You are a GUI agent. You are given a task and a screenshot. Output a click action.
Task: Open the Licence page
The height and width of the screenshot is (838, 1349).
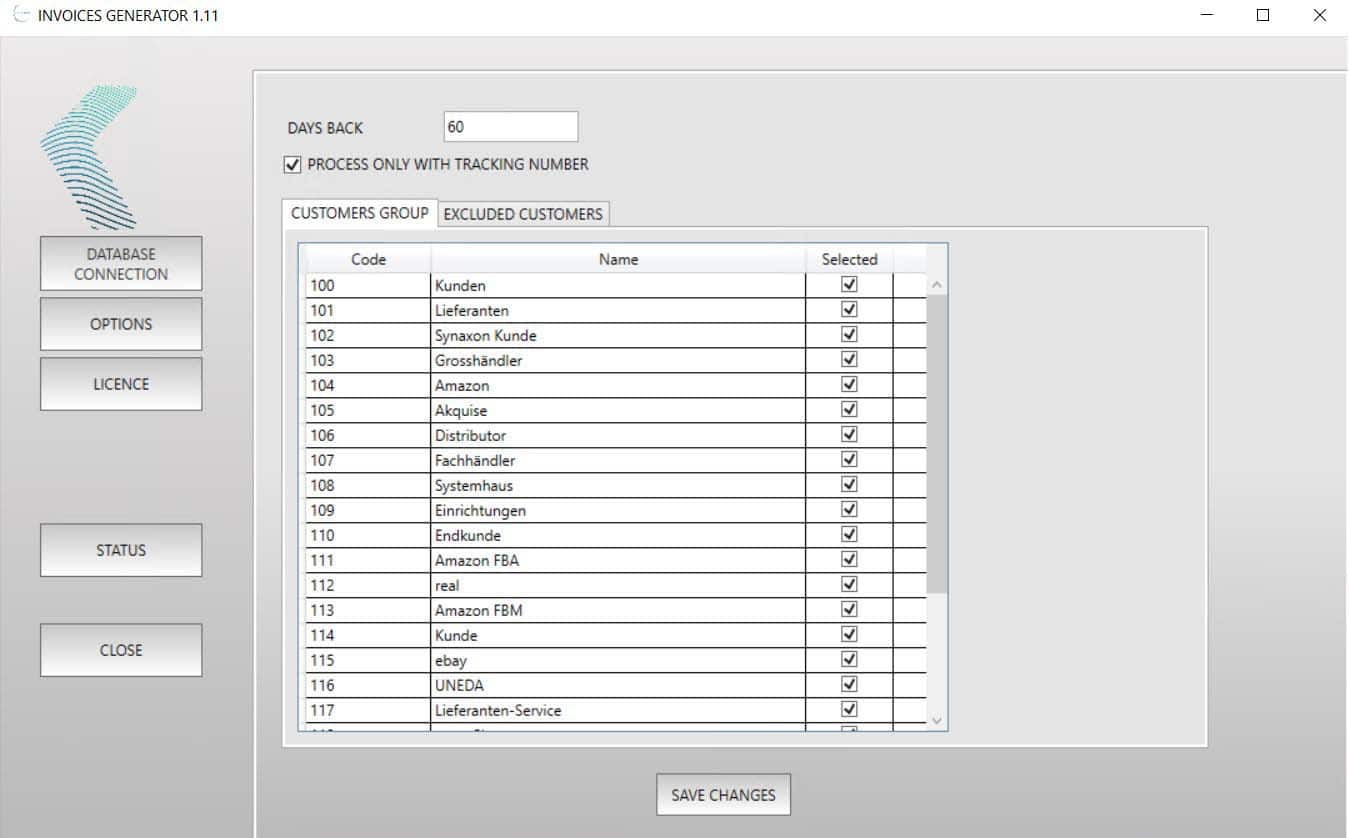[x=121, y=384]
